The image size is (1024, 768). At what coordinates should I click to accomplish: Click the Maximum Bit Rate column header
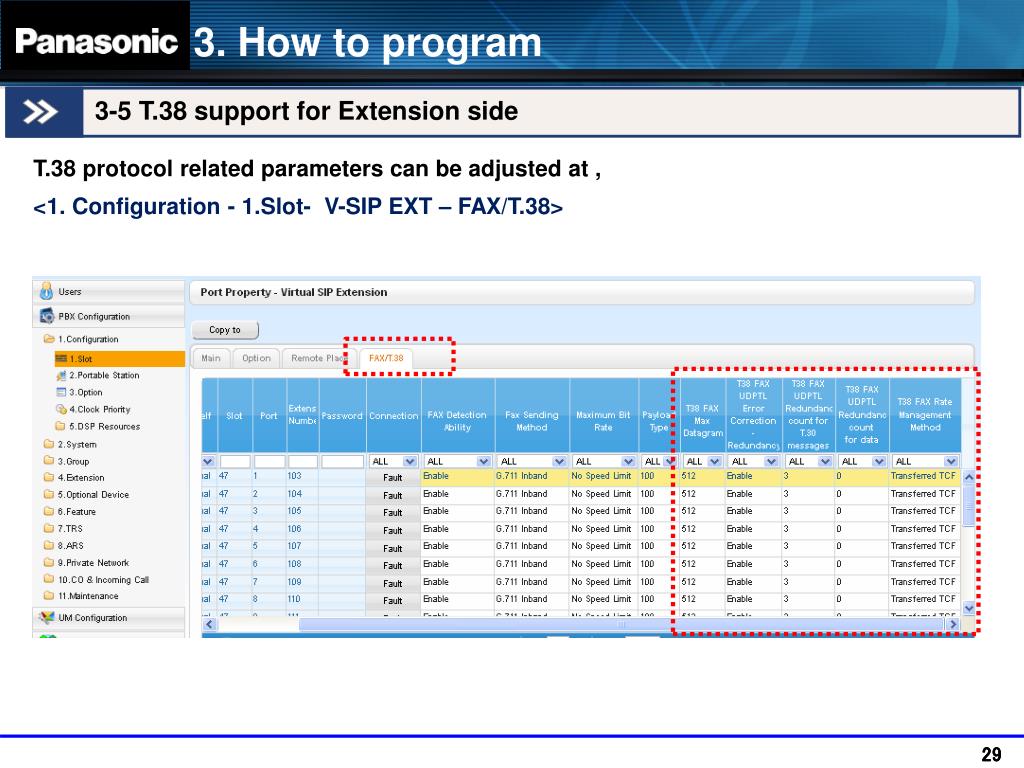603,415
